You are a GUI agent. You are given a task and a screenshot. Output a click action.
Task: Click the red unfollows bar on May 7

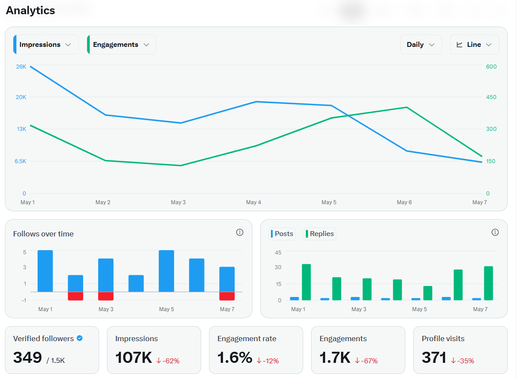(x=227, y=296)
